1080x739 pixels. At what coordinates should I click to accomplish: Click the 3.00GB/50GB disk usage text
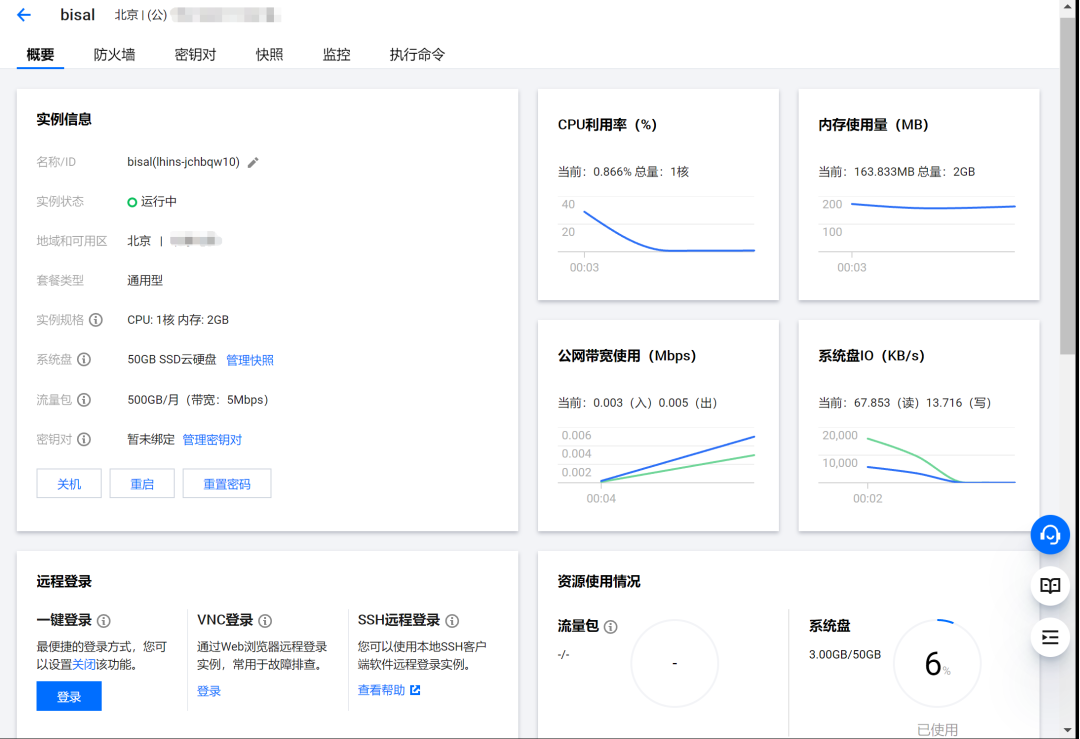844,654
